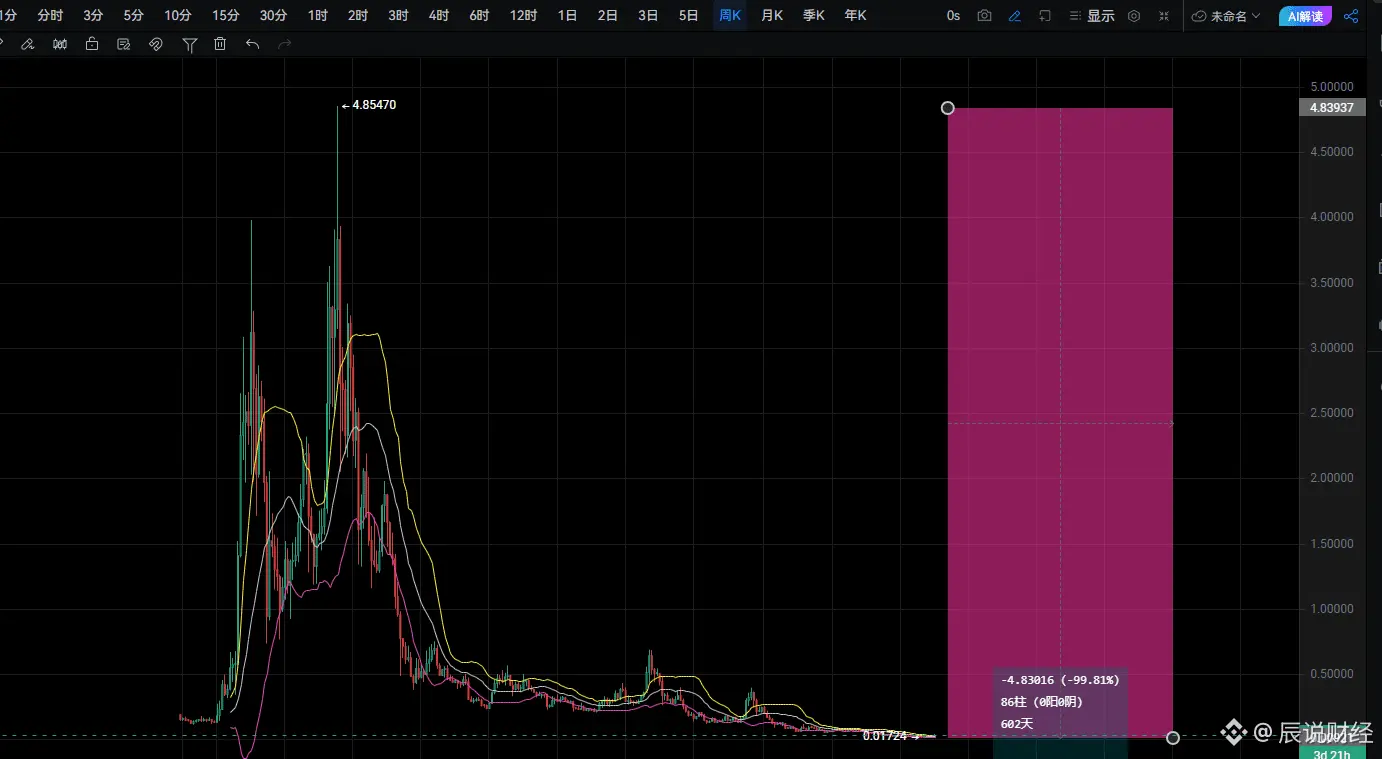This screenshot has width=1382, height=759.
Task: Click the 4.85470 high price label
Action: [374, 105]
